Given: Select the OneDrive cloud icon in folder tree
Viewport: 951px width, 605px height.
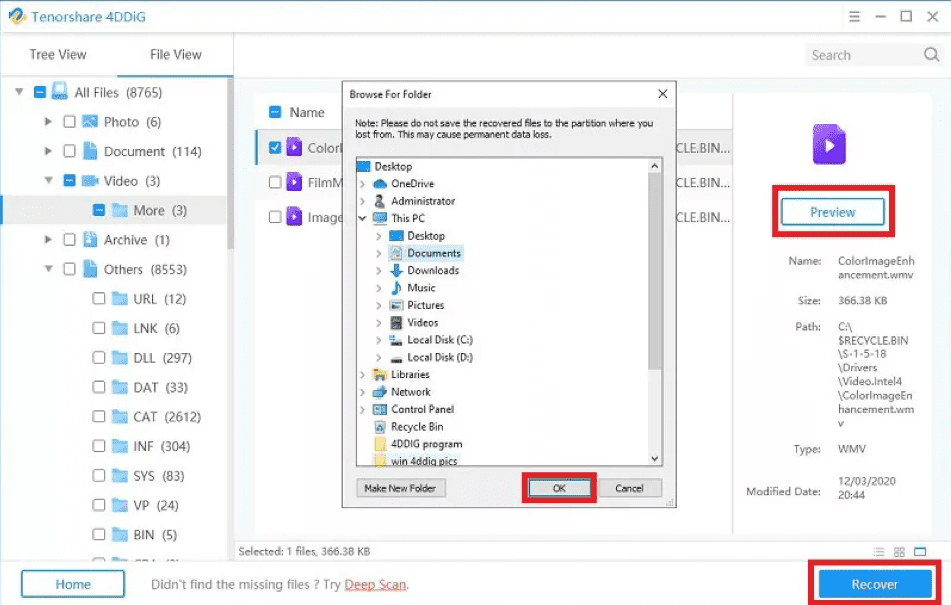Looking at the screenshot, I should [380, 184].
